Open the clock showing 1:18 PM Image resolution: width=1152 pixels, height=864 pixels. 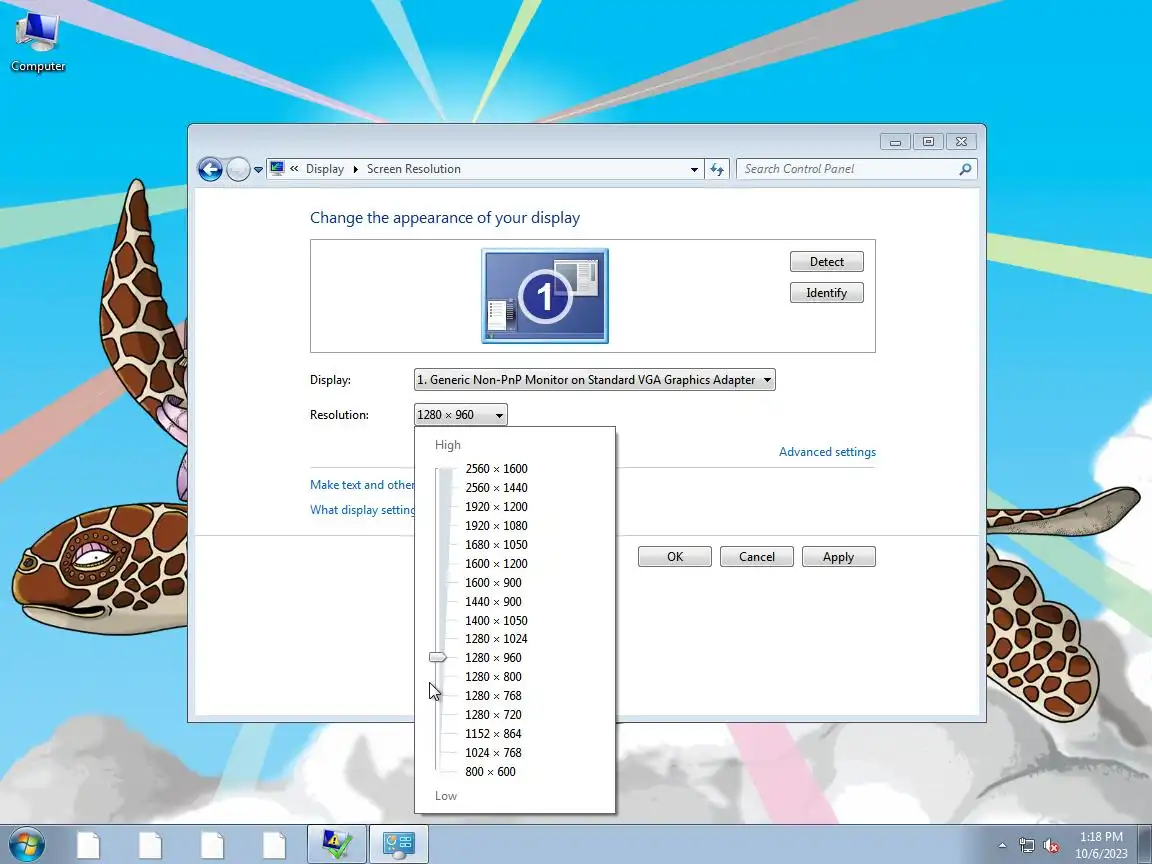1101,845
